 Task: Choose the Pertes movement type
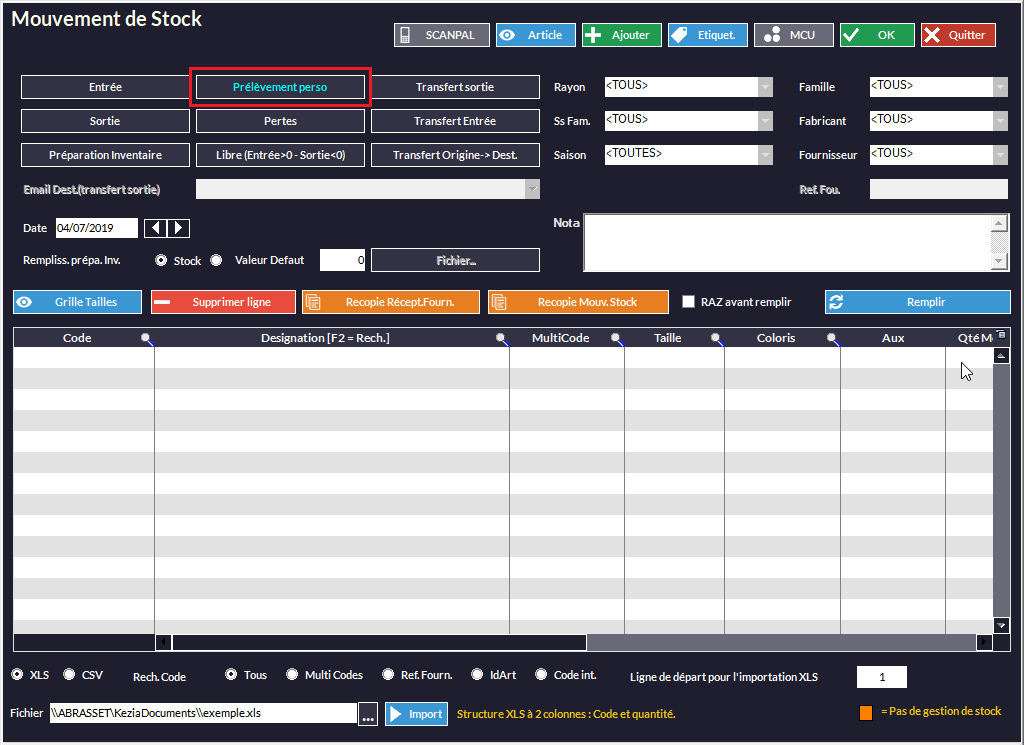pyautogui.click(x=280, y=121)
